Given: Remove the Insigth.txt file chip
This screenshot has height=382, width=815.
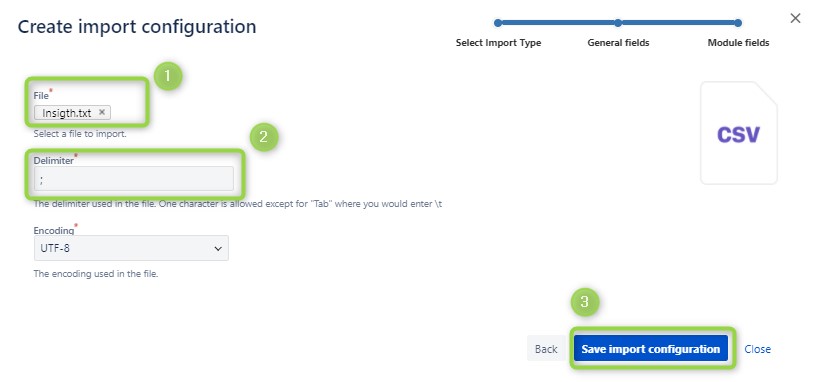Looking at the screenshot, I should (102, 112).
